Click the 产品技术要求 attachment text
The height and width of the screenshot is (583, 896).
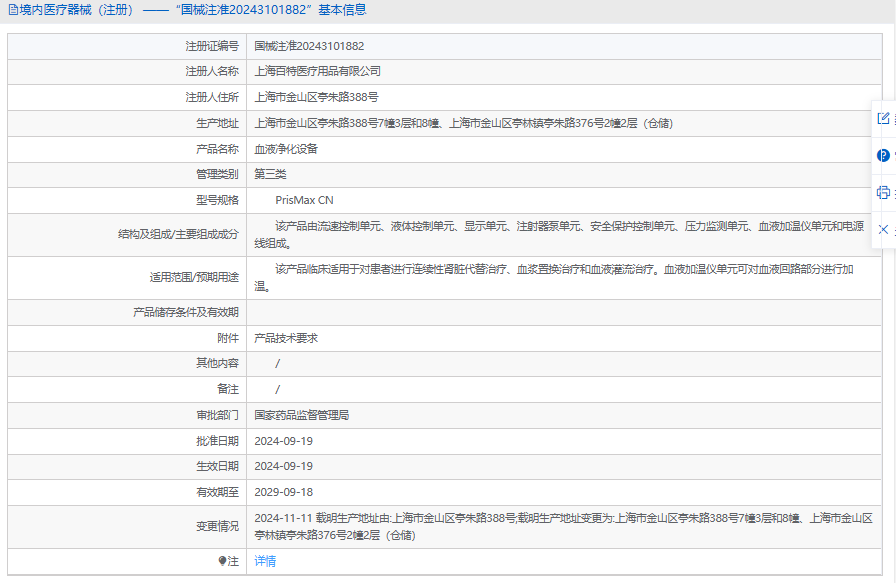coord(286,338)
